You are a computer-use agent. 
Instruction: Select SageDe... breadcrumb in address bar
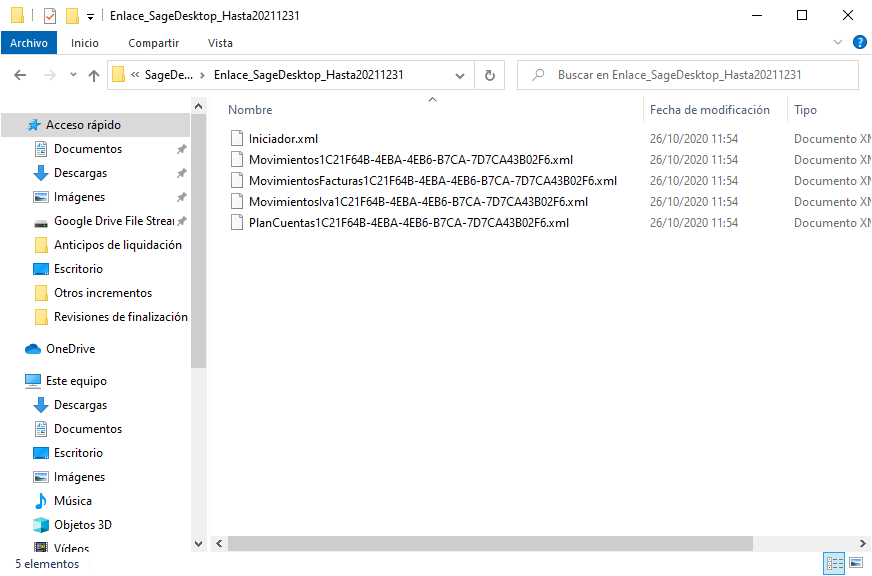(x=169, y=75)
